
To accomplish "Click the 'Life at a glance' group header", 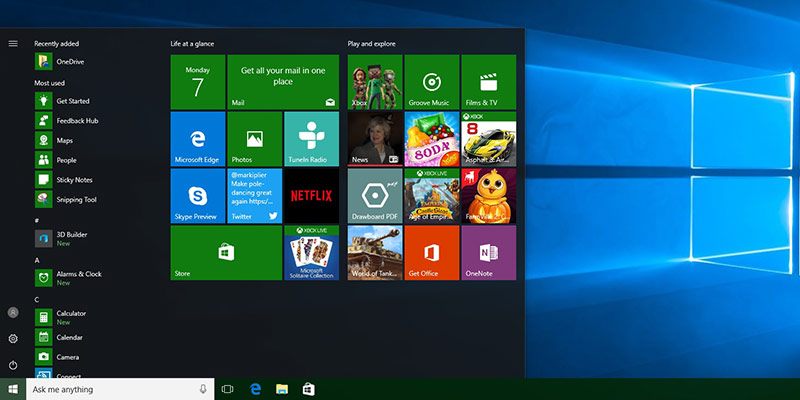I will [x=192, y=44].
